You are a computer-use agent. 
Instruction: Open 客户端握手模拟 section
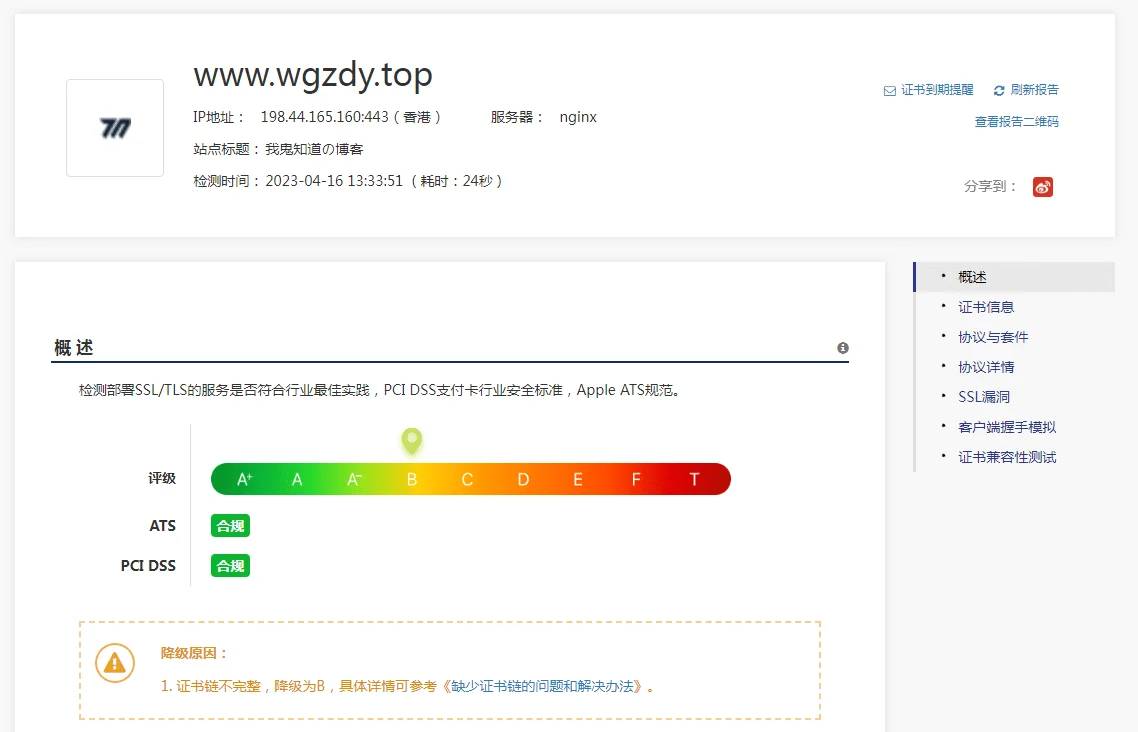[x=1007, y=427]
